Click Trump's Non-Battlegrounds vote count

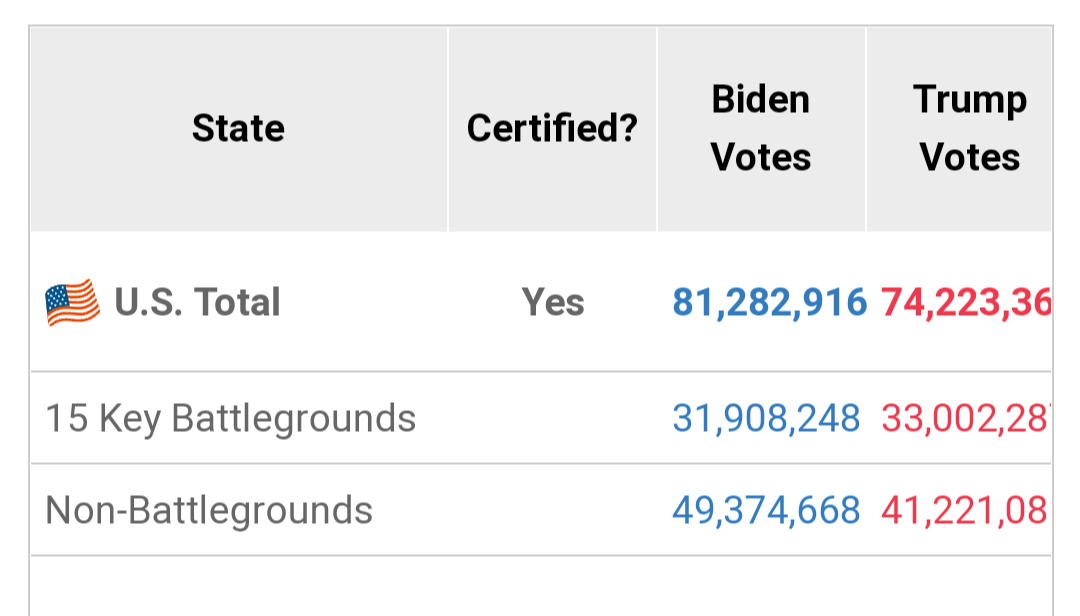pyautogui.click(x=964, y=511)
